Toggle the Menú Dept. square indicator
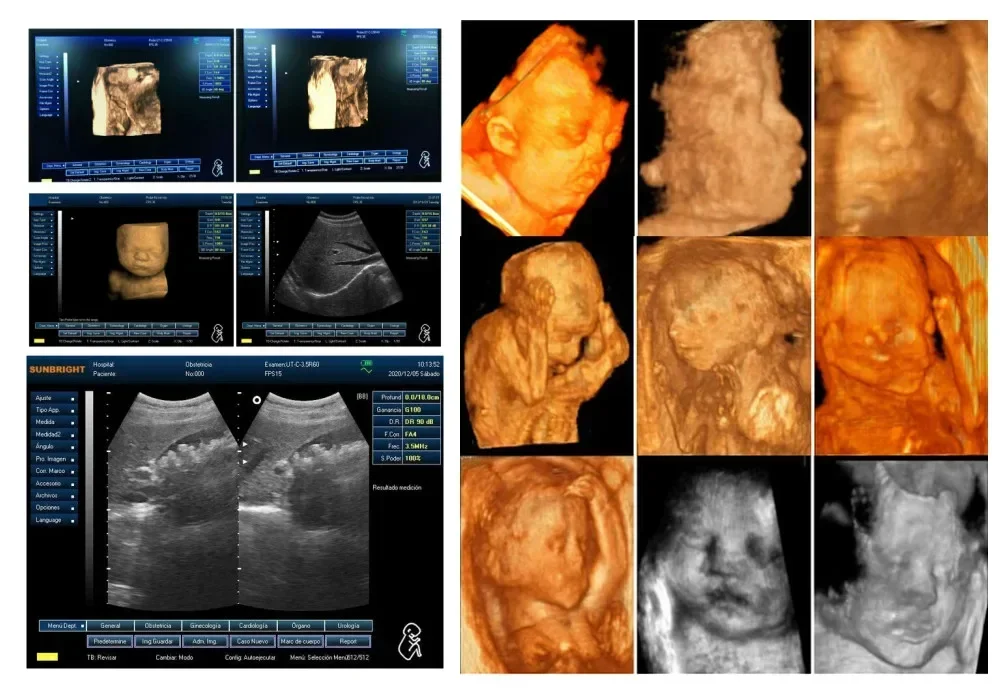The image size is (1008, 695). 82,626
